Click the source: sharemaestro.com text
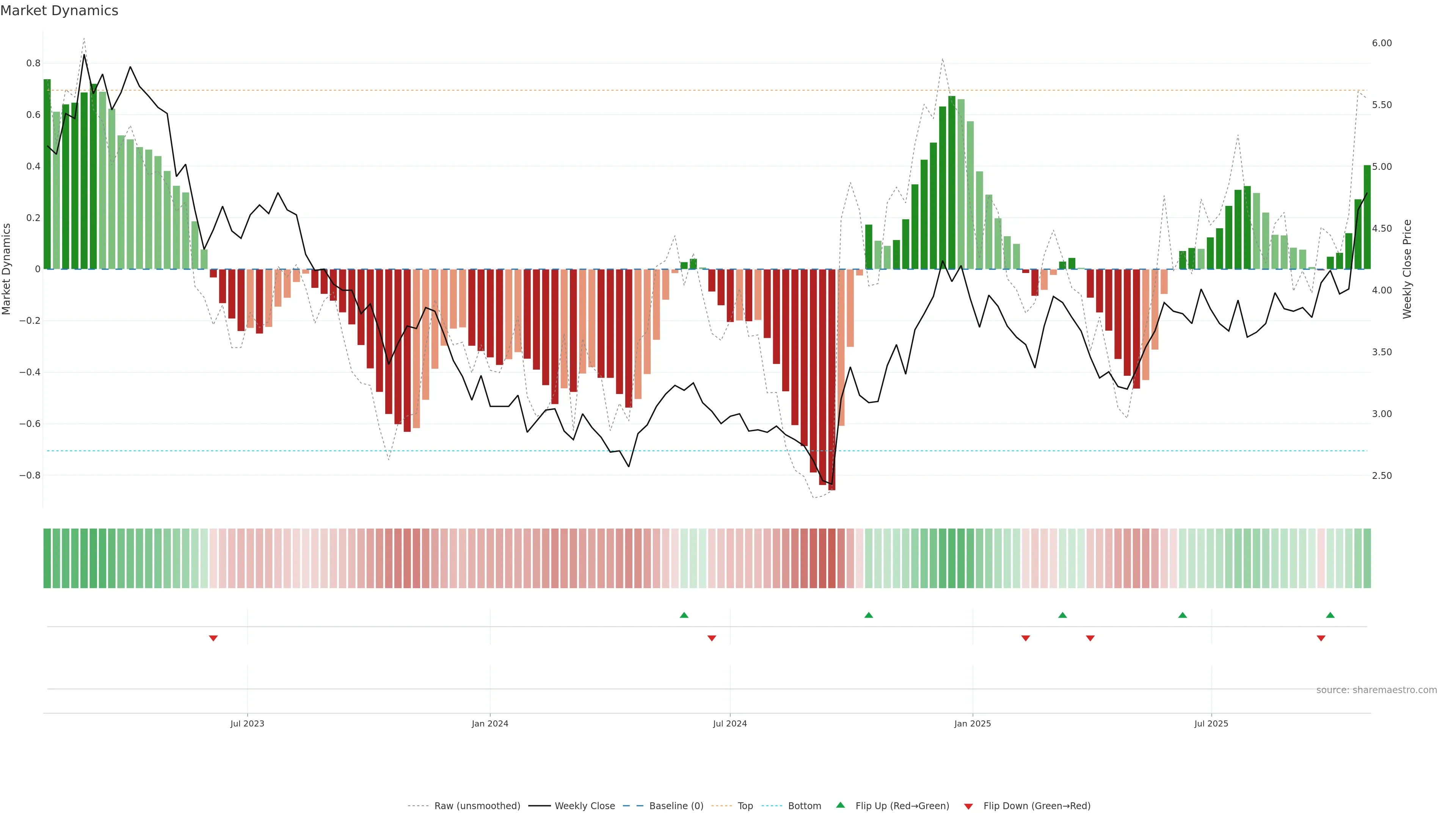The width and height of the screenshot is (1456, 819). click(x=1376, y=690)
